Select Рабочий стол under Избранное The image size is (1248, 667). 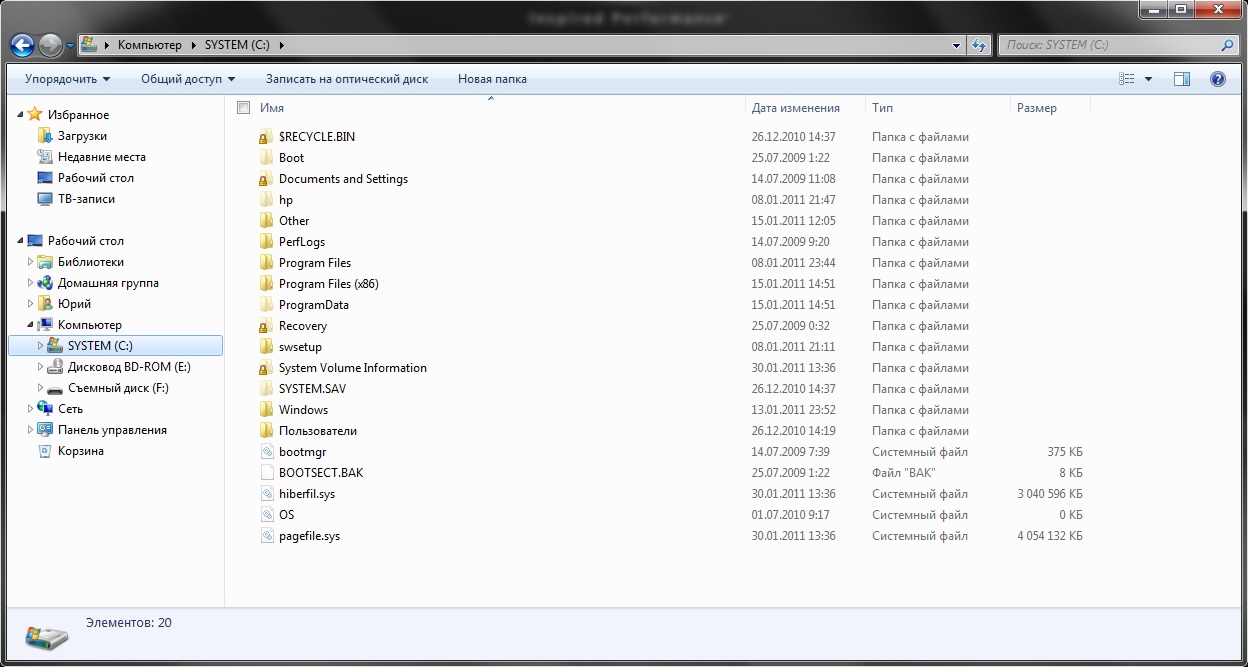(x=96, y=178)
